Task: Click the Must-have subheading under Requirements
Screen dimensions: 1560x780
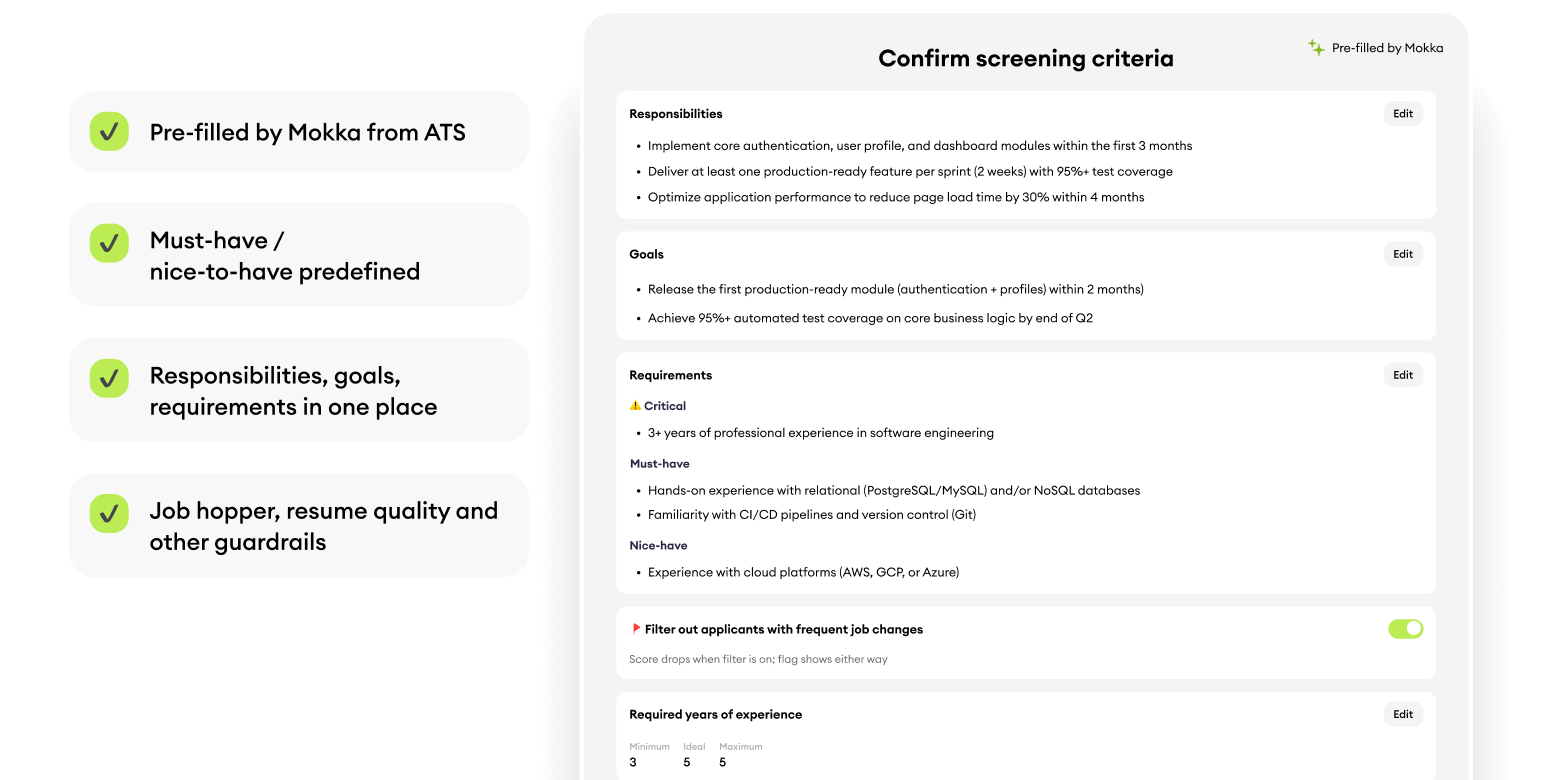Action: [660, 463]
